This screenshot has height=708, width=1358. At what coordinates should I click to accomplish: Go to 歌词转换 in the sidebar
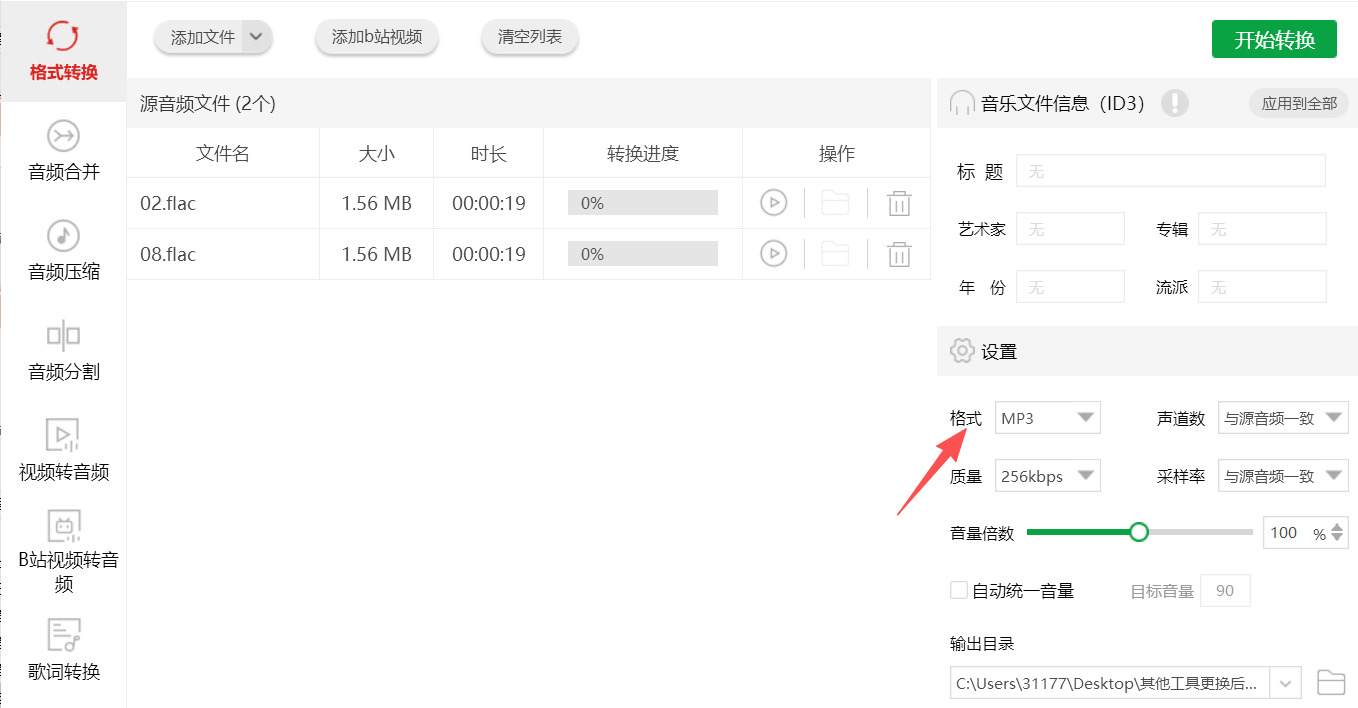pyautogui.click(x=63, y=651)
